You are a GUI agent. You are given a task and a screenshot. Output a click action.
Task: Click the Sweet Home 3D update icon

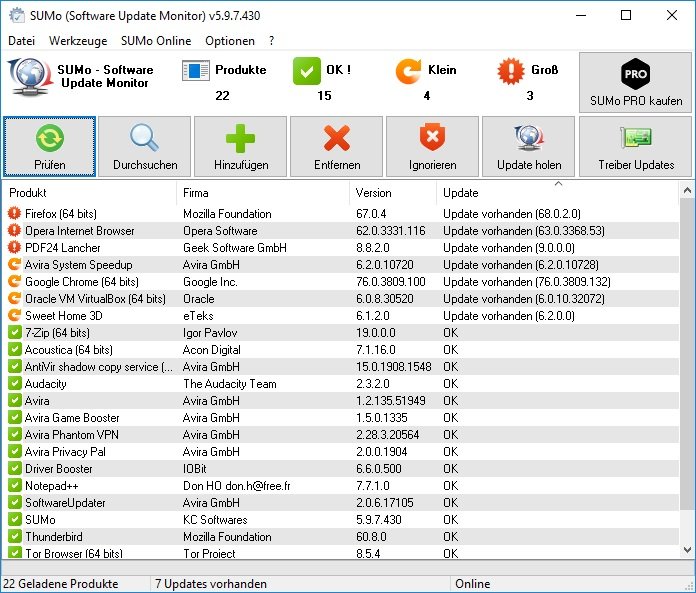(14, 315)
